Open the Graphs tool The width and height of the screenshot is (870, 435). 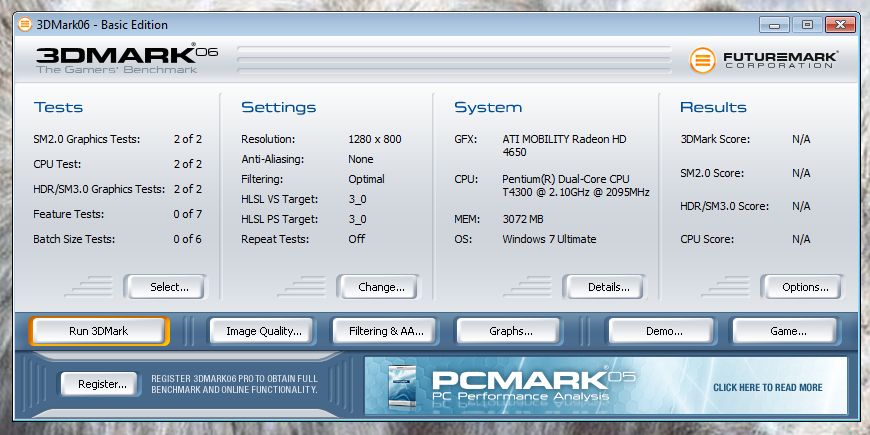coord(509,331)
